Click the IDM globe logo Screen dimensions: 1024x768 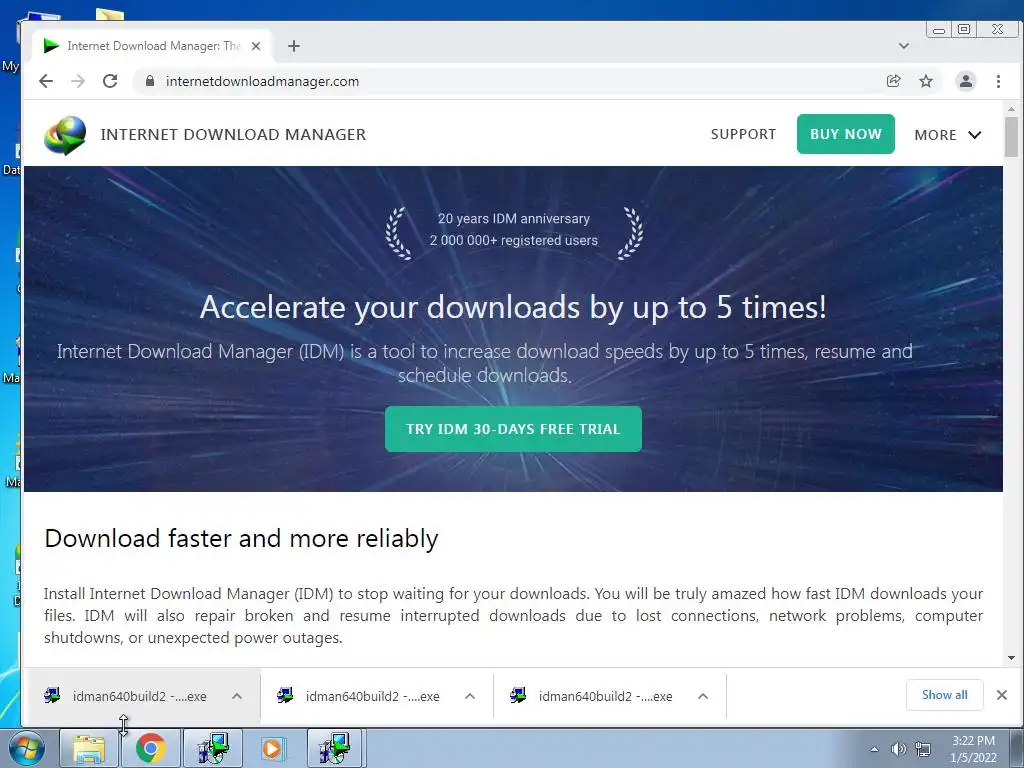65,135
